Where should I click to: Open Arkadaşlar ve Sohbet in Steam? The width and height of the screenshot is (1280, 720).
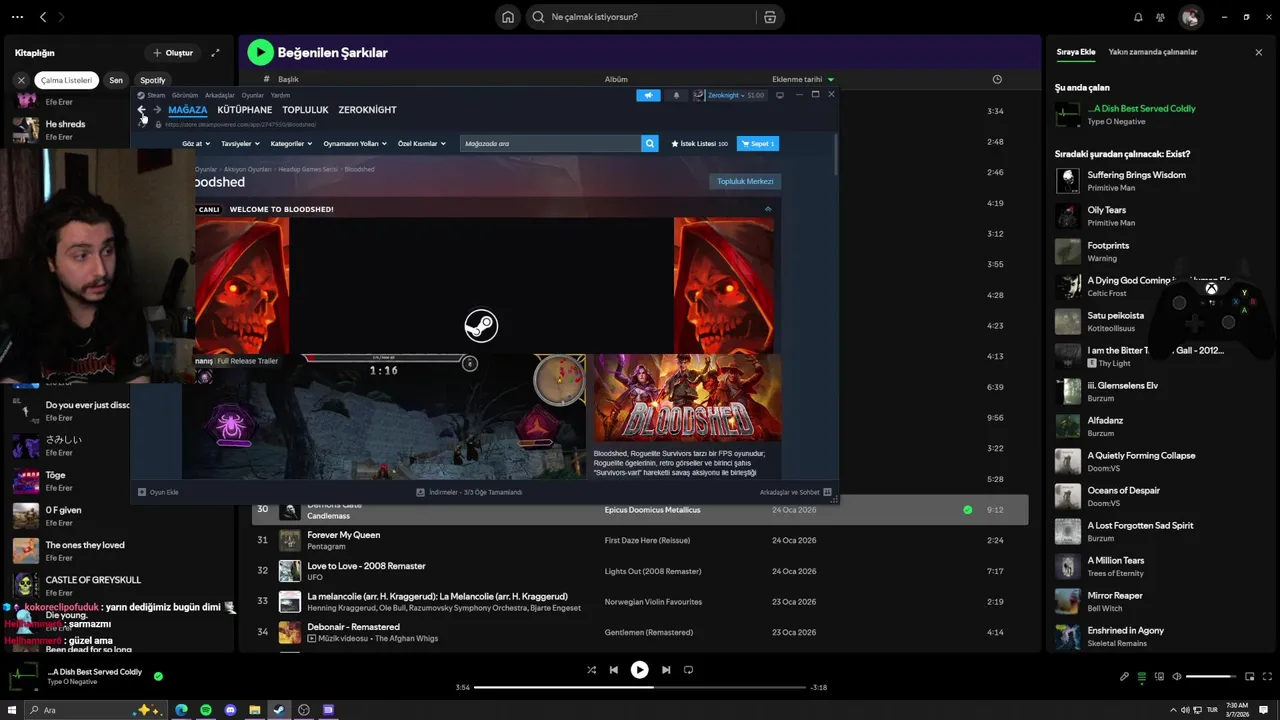click(x=796, y=492)
